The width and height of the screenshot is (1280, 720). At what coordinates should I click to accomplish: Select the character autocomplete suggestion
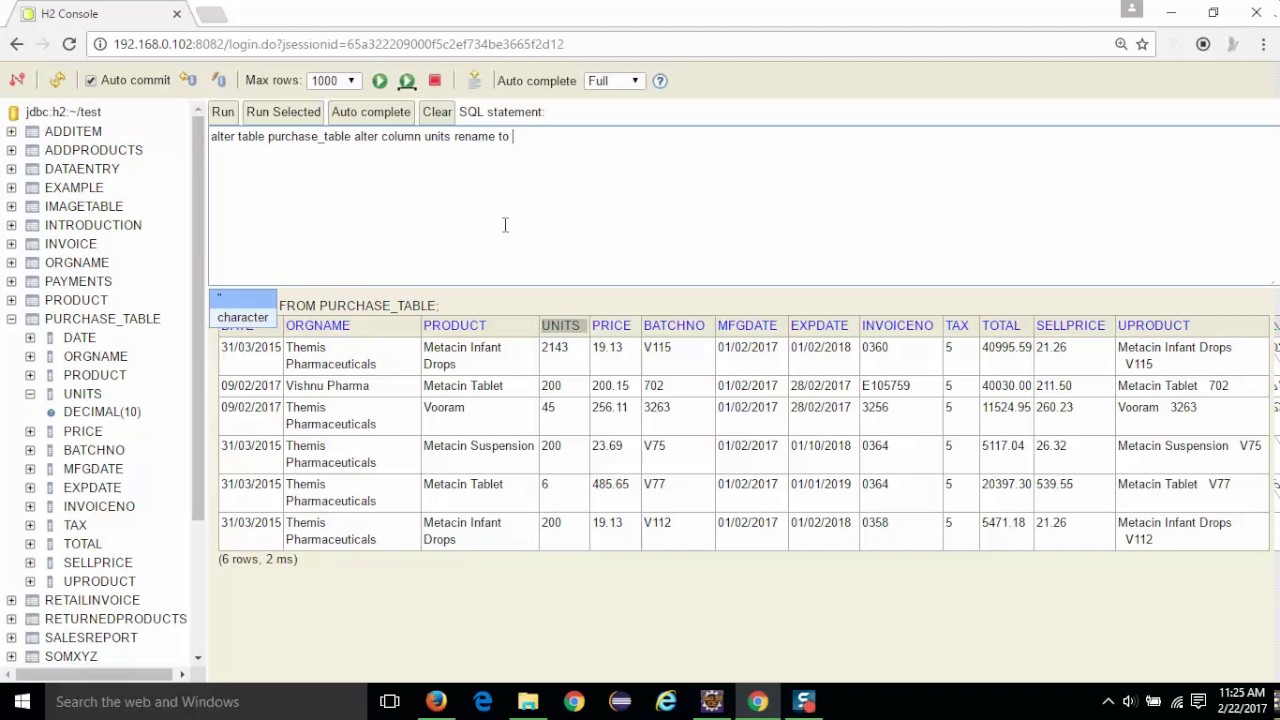point(243,317)
